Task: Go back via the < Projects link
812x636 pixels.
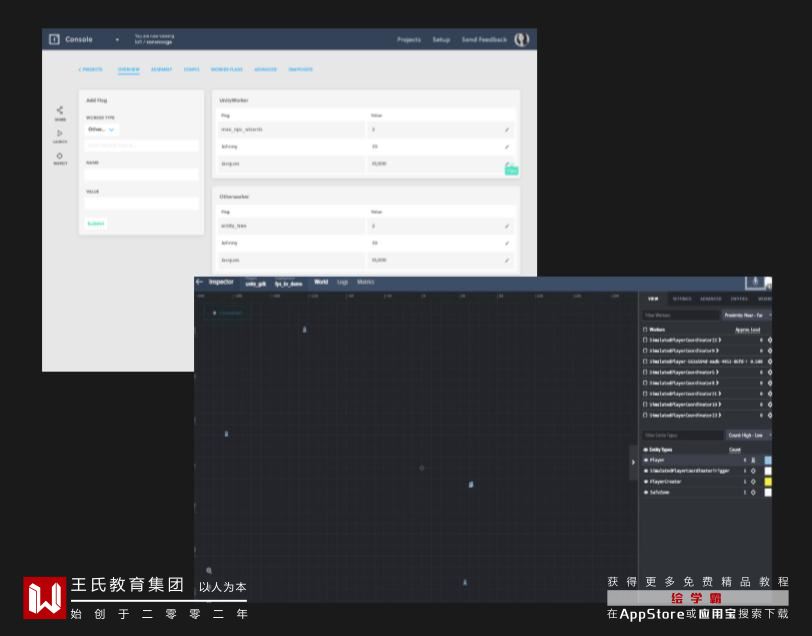Action: click(x=91, y=69)
